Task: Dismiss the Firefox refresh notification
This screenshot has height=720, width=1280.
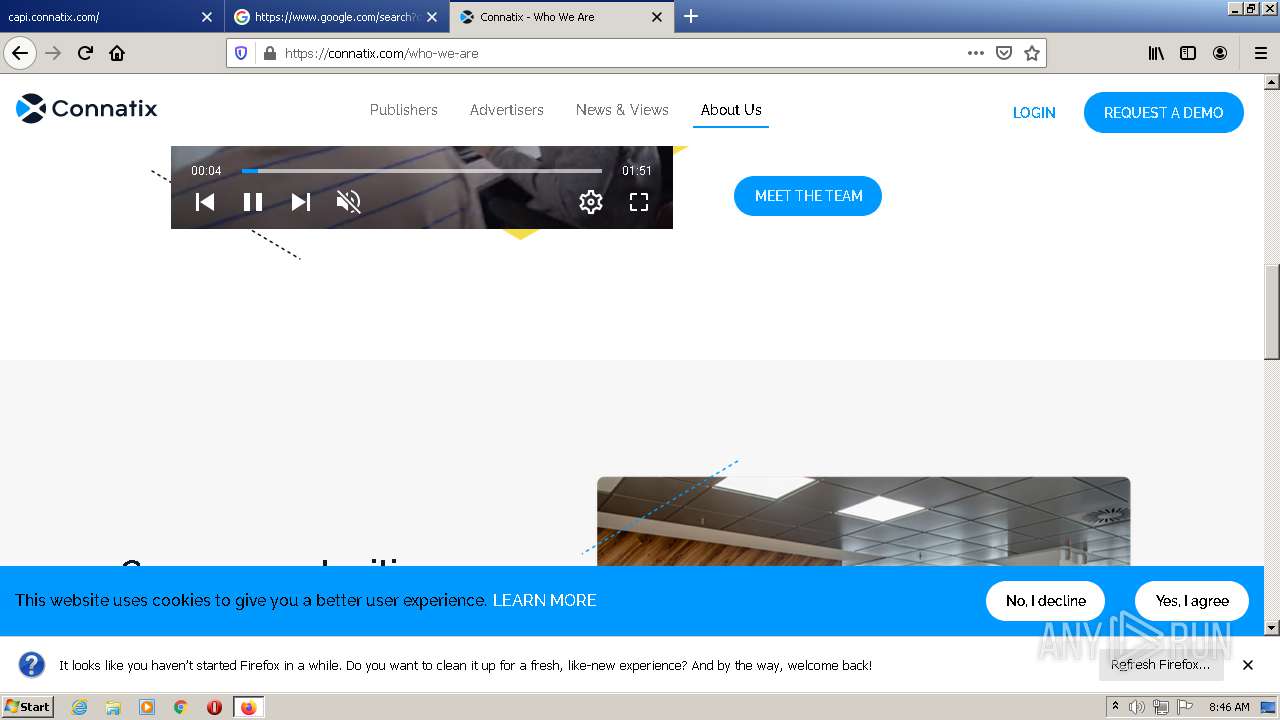Action: coord(1248,665)
